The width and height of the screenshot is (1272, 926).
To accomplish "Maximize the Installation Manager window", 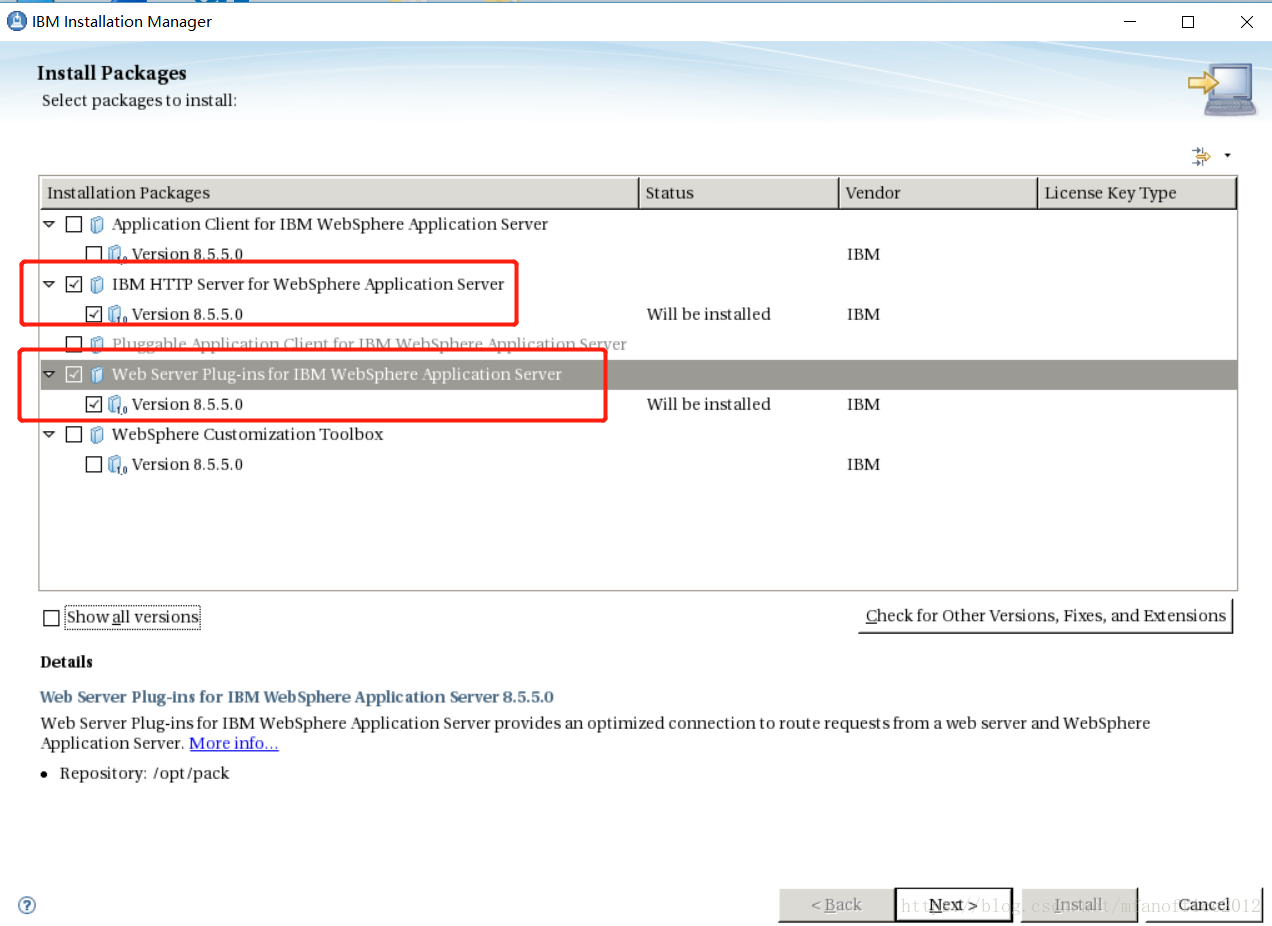I will (x=1188, y=21).
